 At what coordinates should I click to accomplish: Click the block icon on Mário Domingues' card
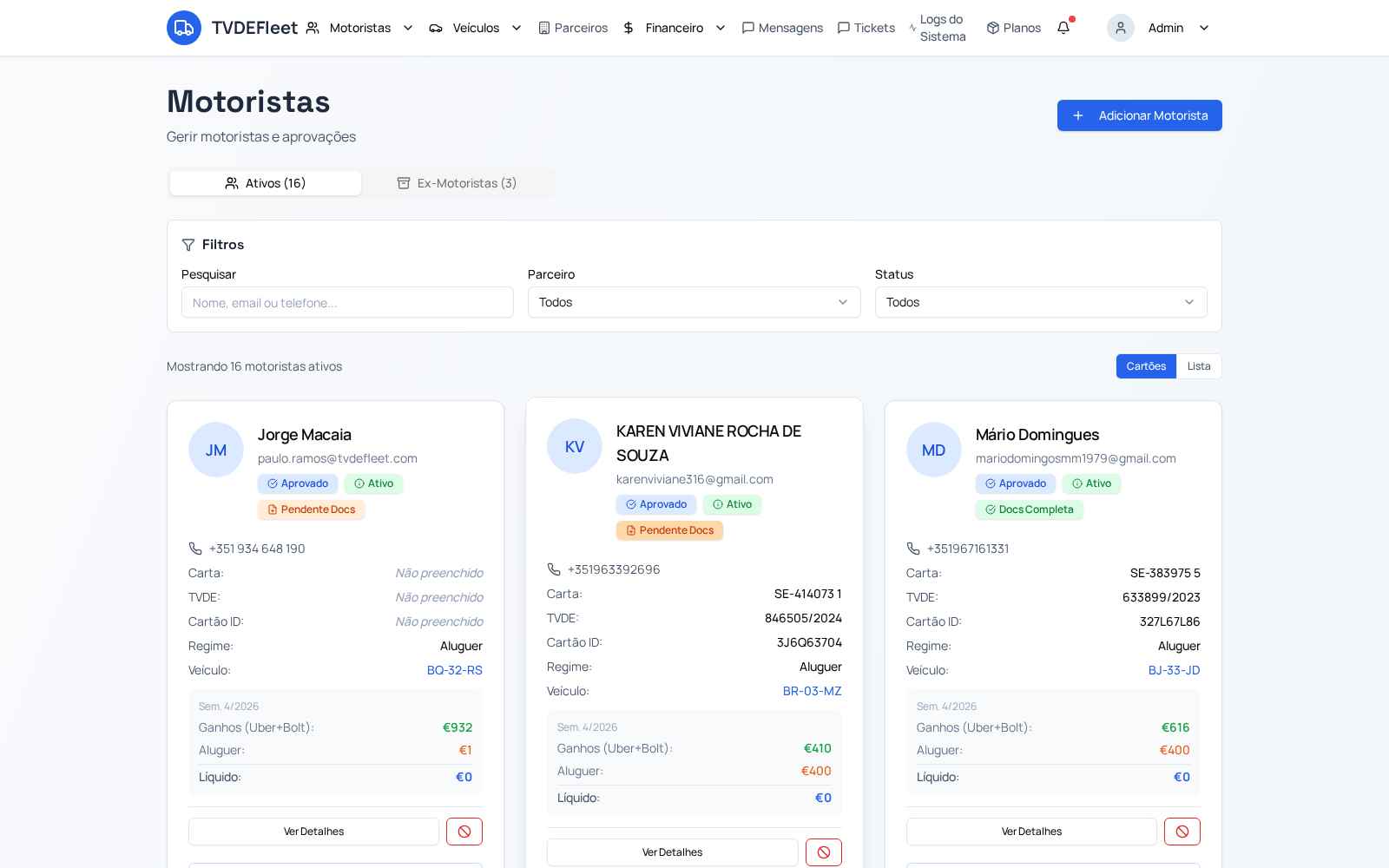[x=1182, y=832]
